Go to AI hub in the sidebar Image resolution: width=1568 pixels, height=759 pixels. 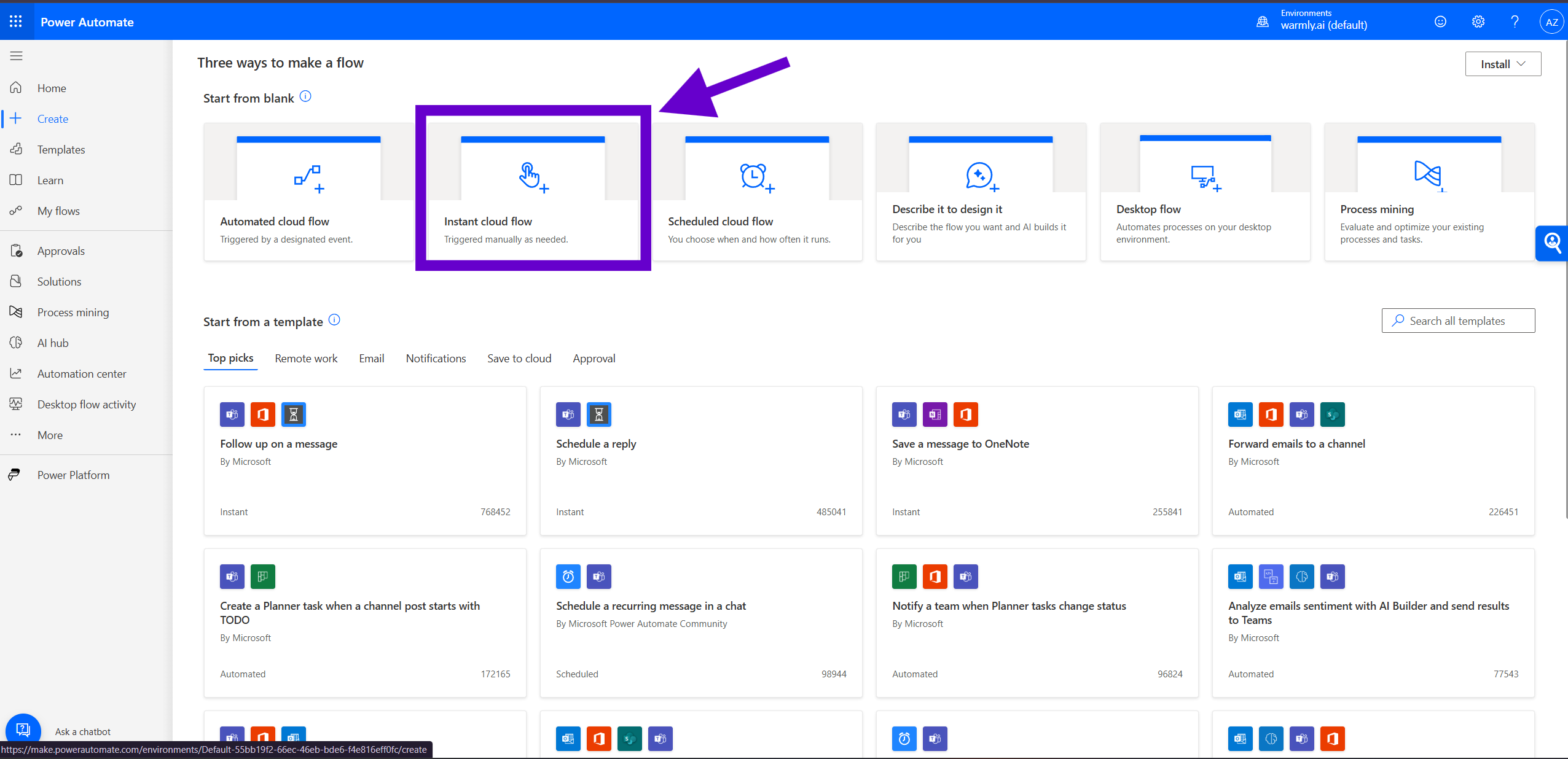pyautogui.click(x=53, y=343)
